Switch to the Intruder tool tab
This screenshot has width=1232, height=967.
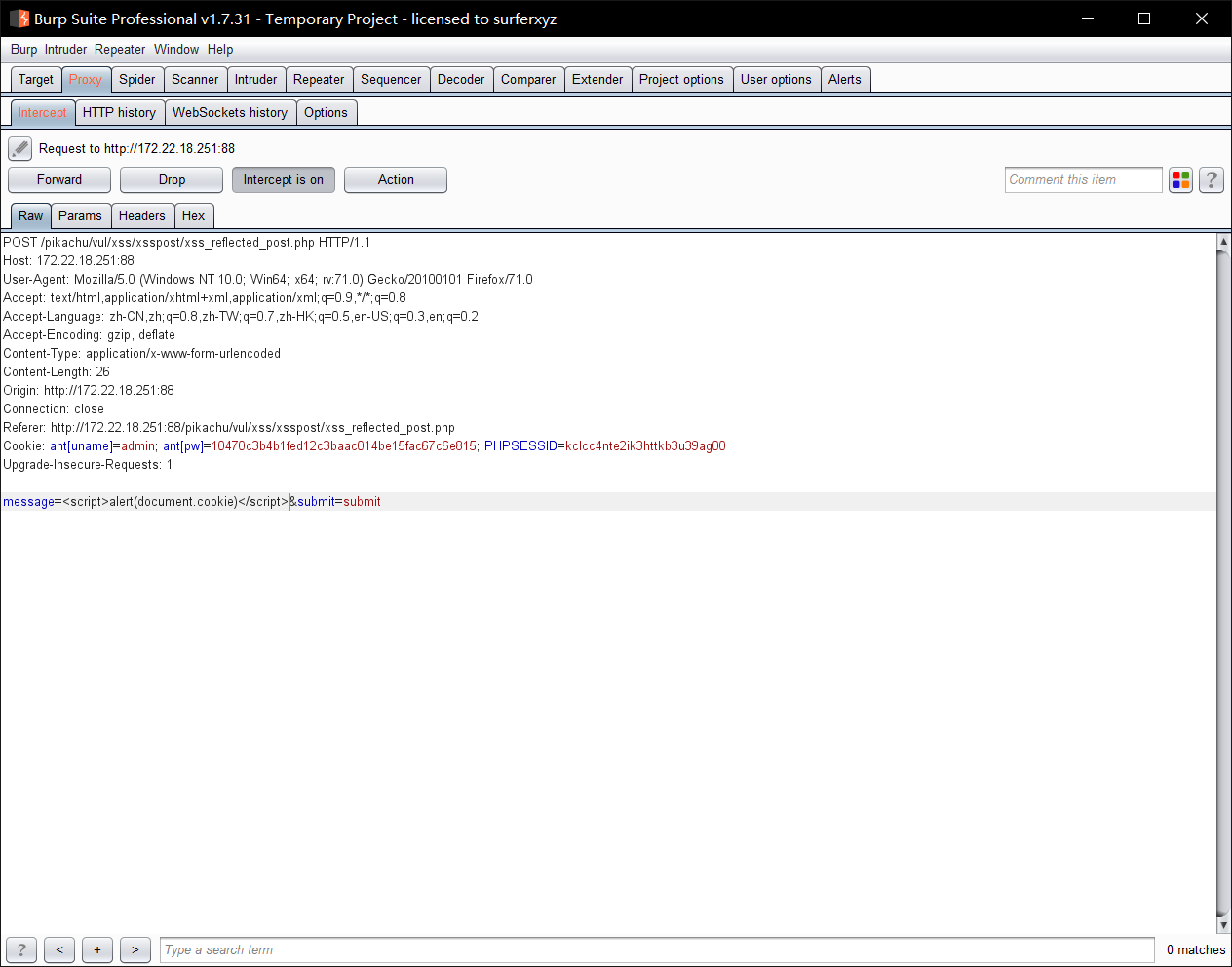[x=256, y=79]
